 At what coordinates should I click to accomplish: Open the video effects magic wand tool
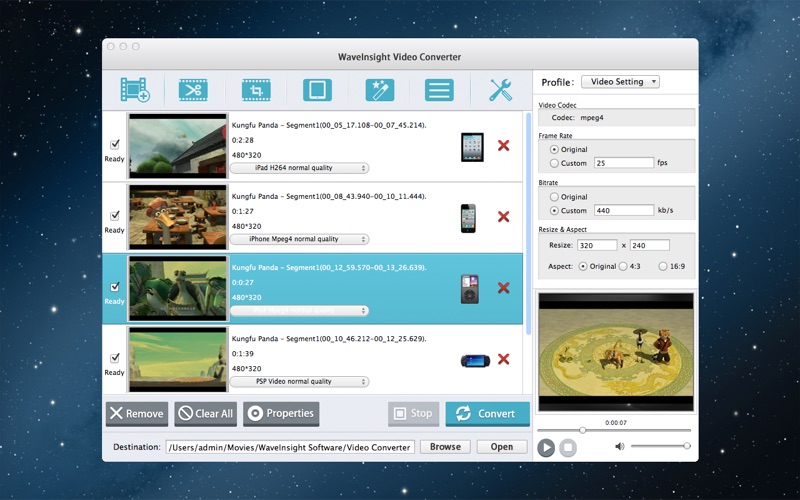click(x=380, y=90)
